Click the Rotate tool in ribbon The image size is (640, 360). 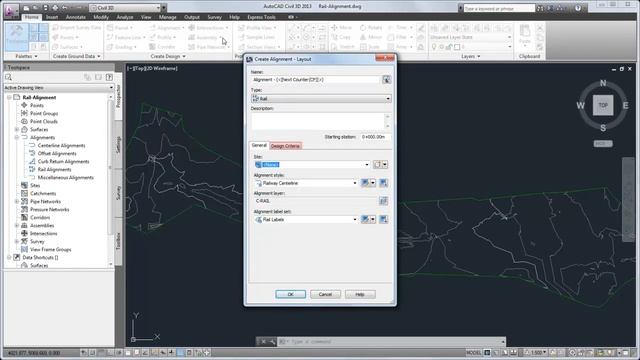[371, 27]
